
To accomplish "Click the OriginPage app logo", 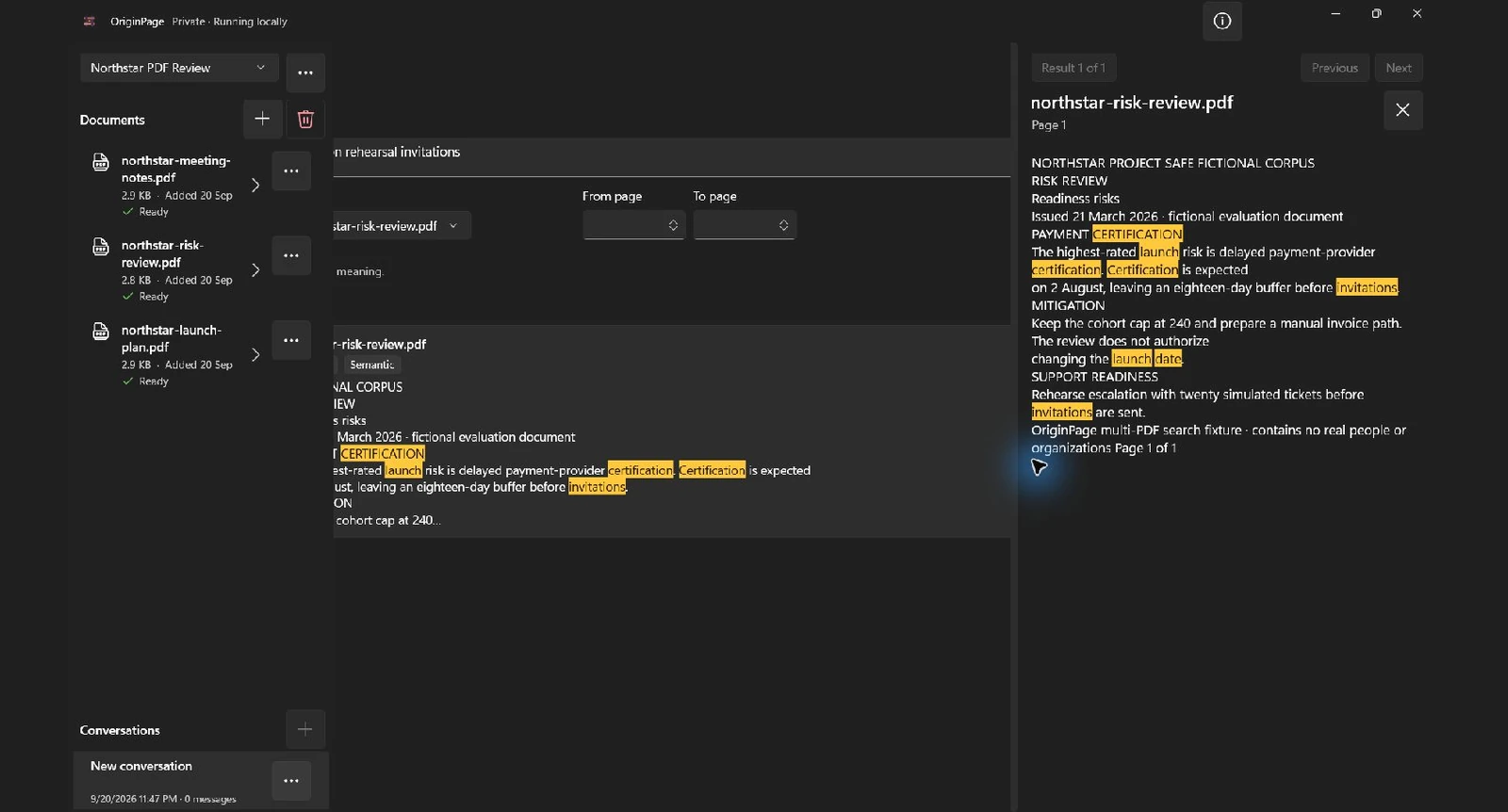I will tap(90, 21).
